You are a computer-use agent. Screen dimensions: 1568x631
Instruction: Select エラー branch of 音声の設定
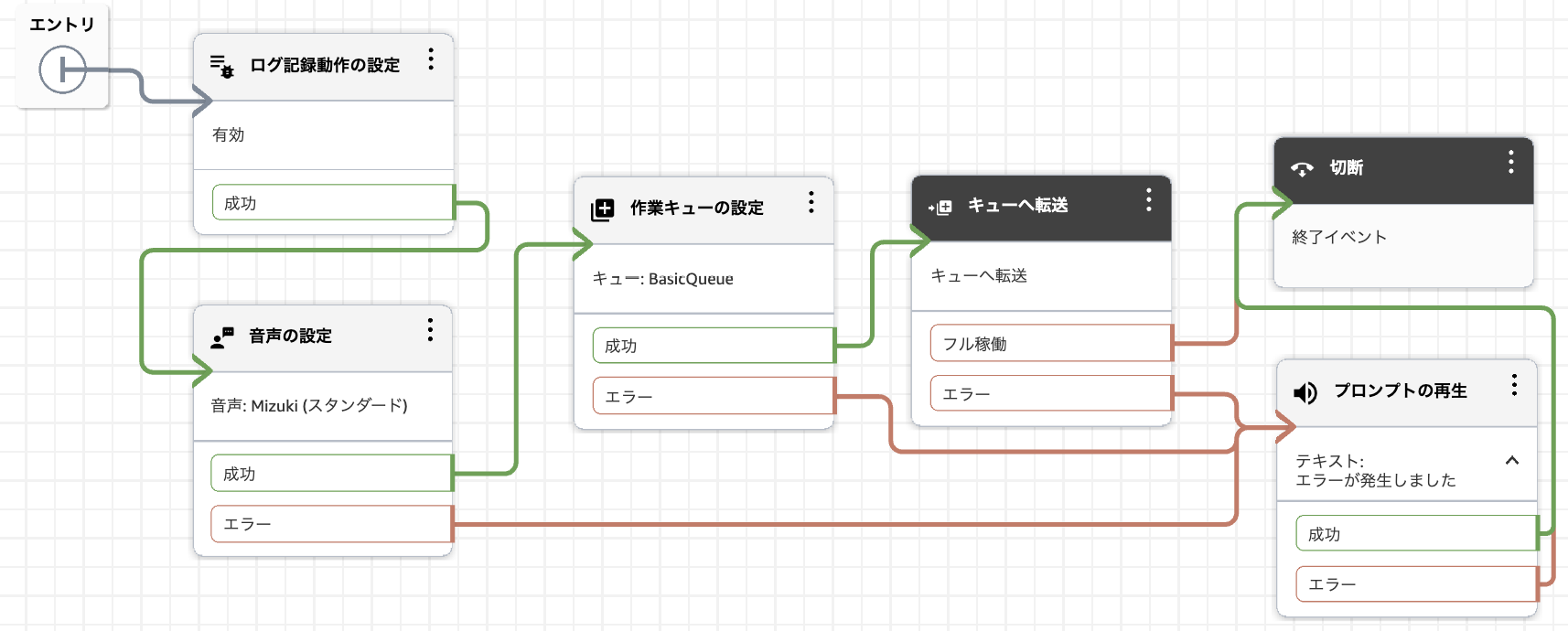pyautogui.click(x=332, y=524)
